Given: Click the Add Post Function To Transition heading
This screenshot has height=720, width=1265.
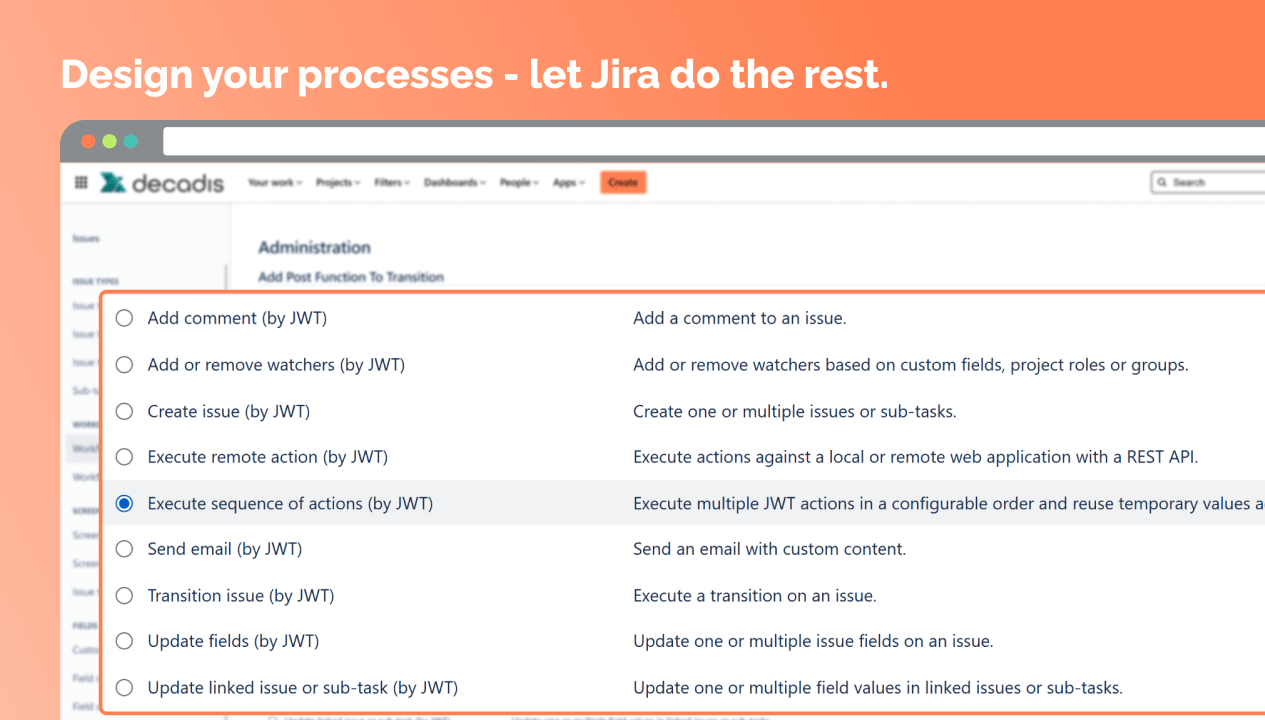Looking at the screenshot, I should point(351,277).
